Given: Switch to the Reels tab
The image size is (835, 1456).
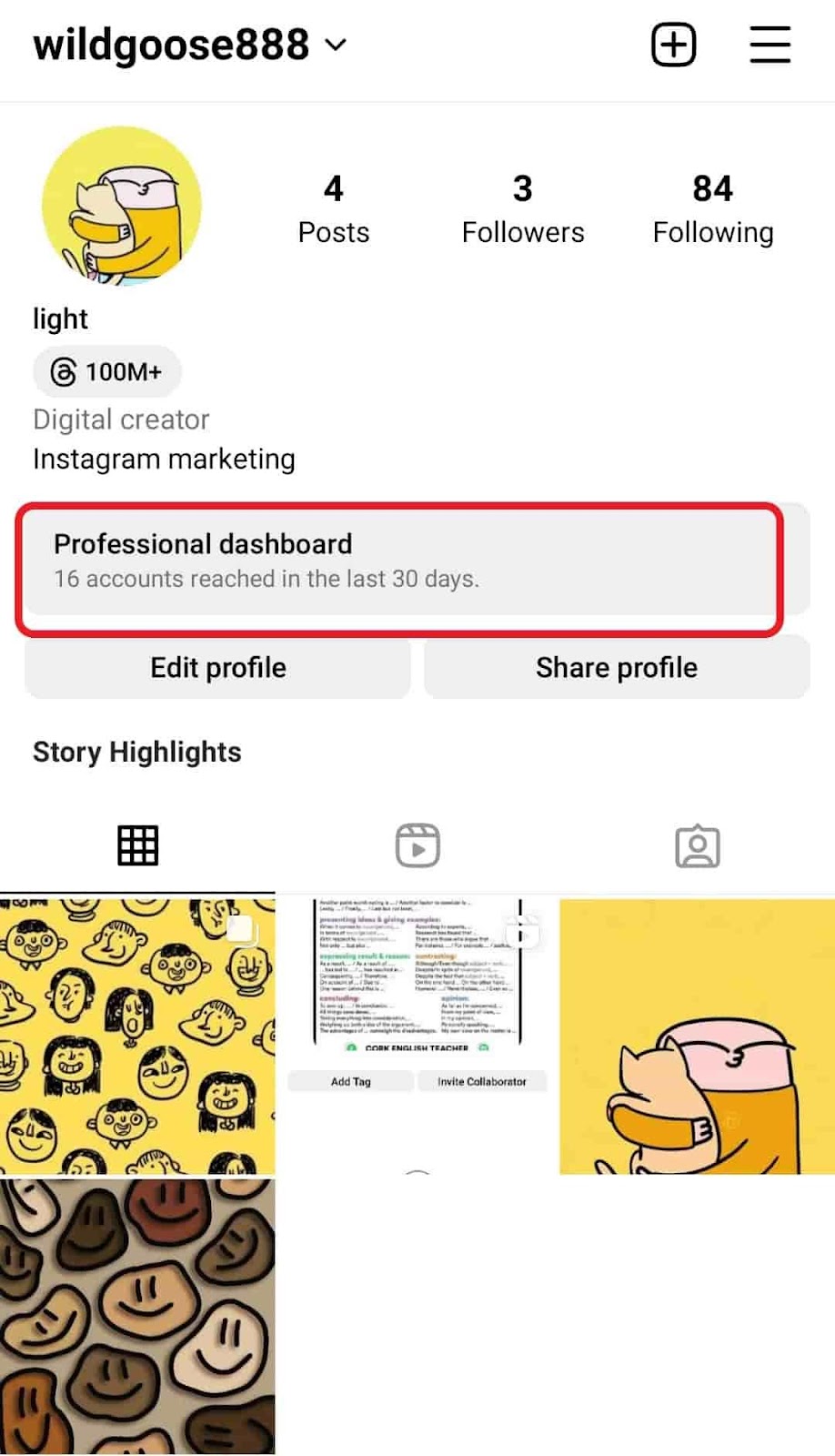Looking at the screenshot, I should [x=417, y=845].
